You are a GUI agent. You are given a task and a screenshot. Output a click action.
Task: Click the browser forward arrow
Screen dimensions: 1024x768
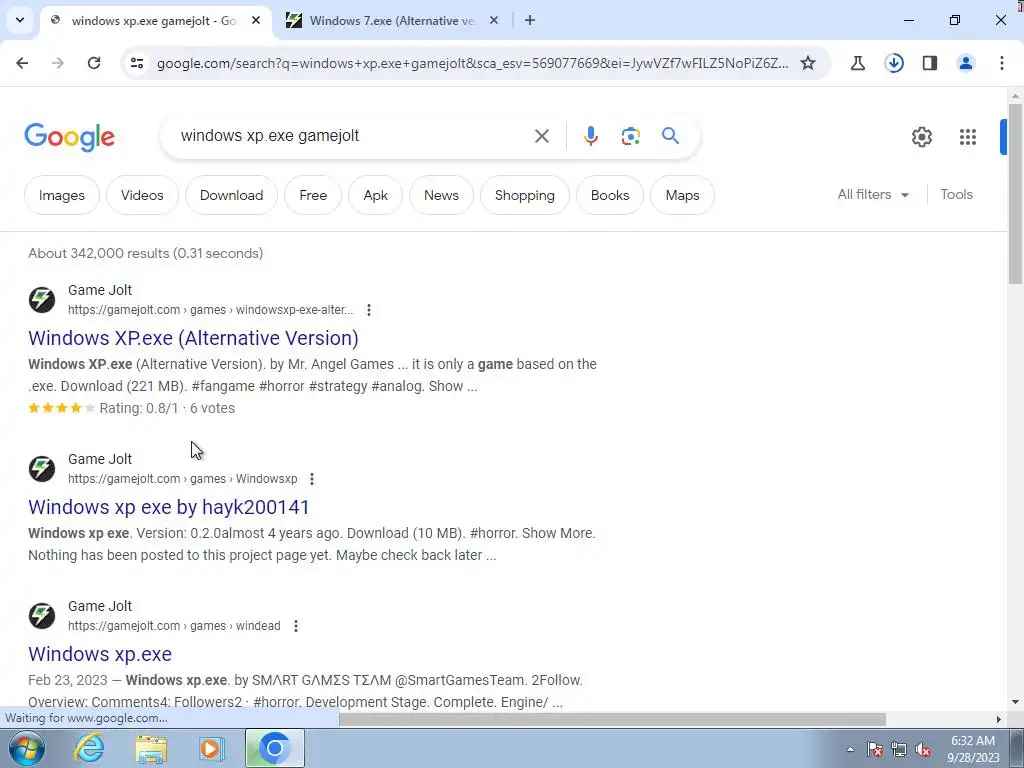tap(57, 63)
